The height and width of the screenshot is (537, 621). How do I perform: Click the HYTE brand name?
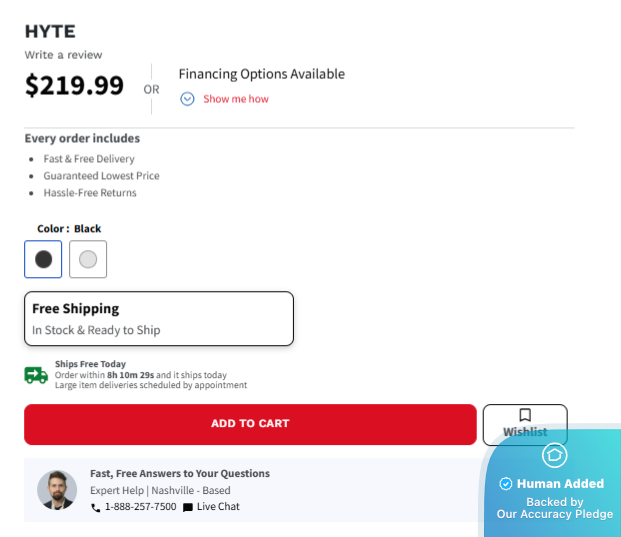pyautogui.click(x=50, y=32)
